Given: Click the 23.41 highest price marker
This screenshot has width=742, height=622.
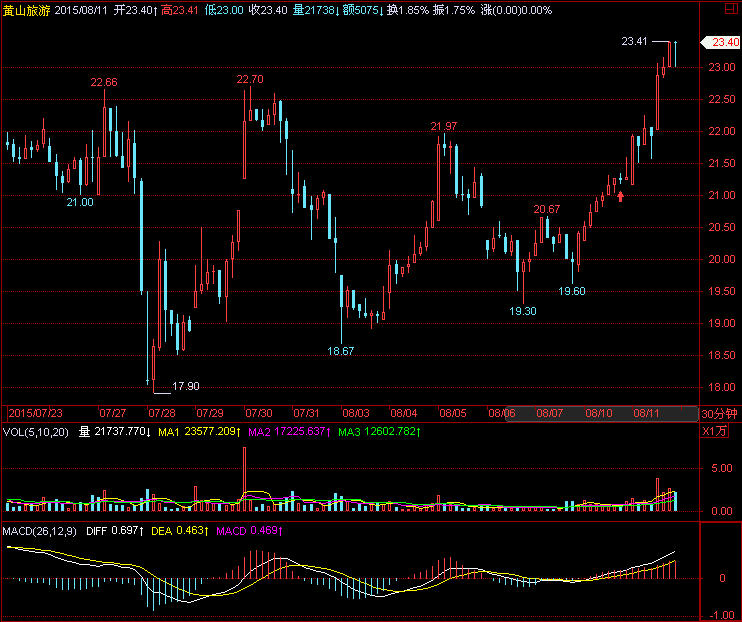Looking at the screenshot, I should pos(634,42).
